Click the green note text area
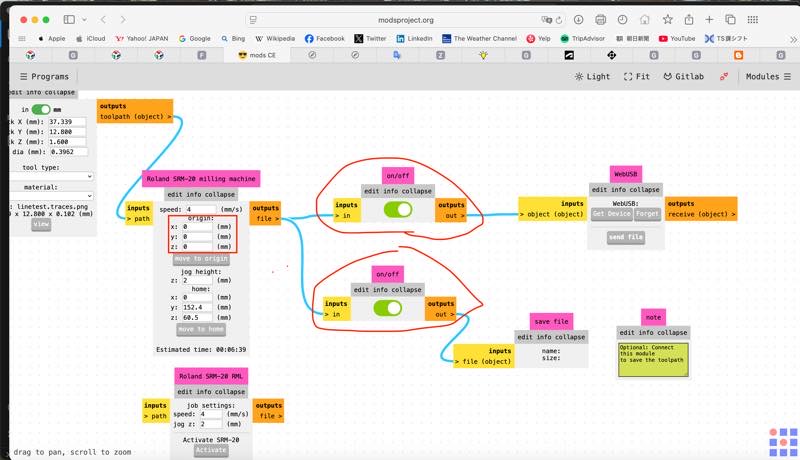 coord(653,360)
